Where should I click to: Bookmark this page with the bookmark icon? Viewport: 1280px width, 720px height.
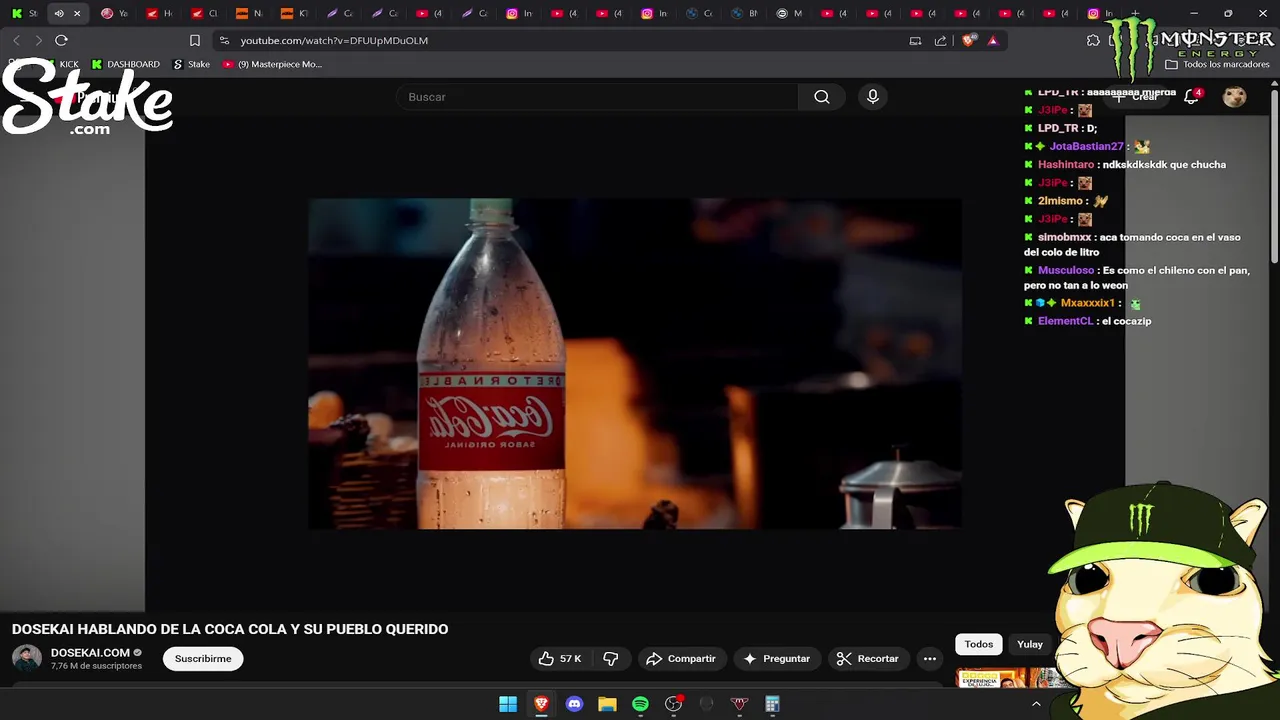pos(195,40)
